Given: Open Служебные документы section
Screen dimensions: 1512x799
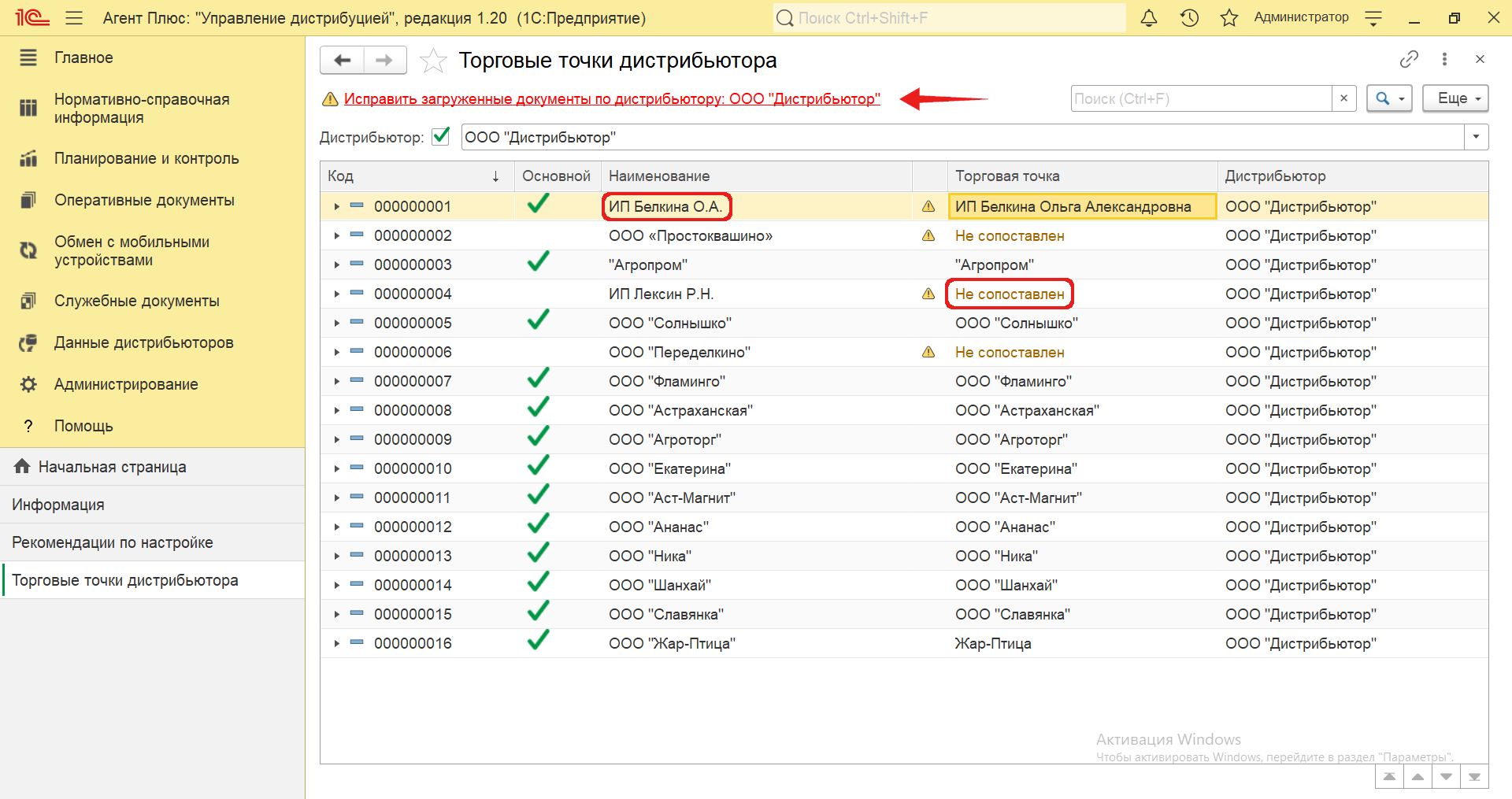Looking at the screenshot, I should tap(137, 301).
